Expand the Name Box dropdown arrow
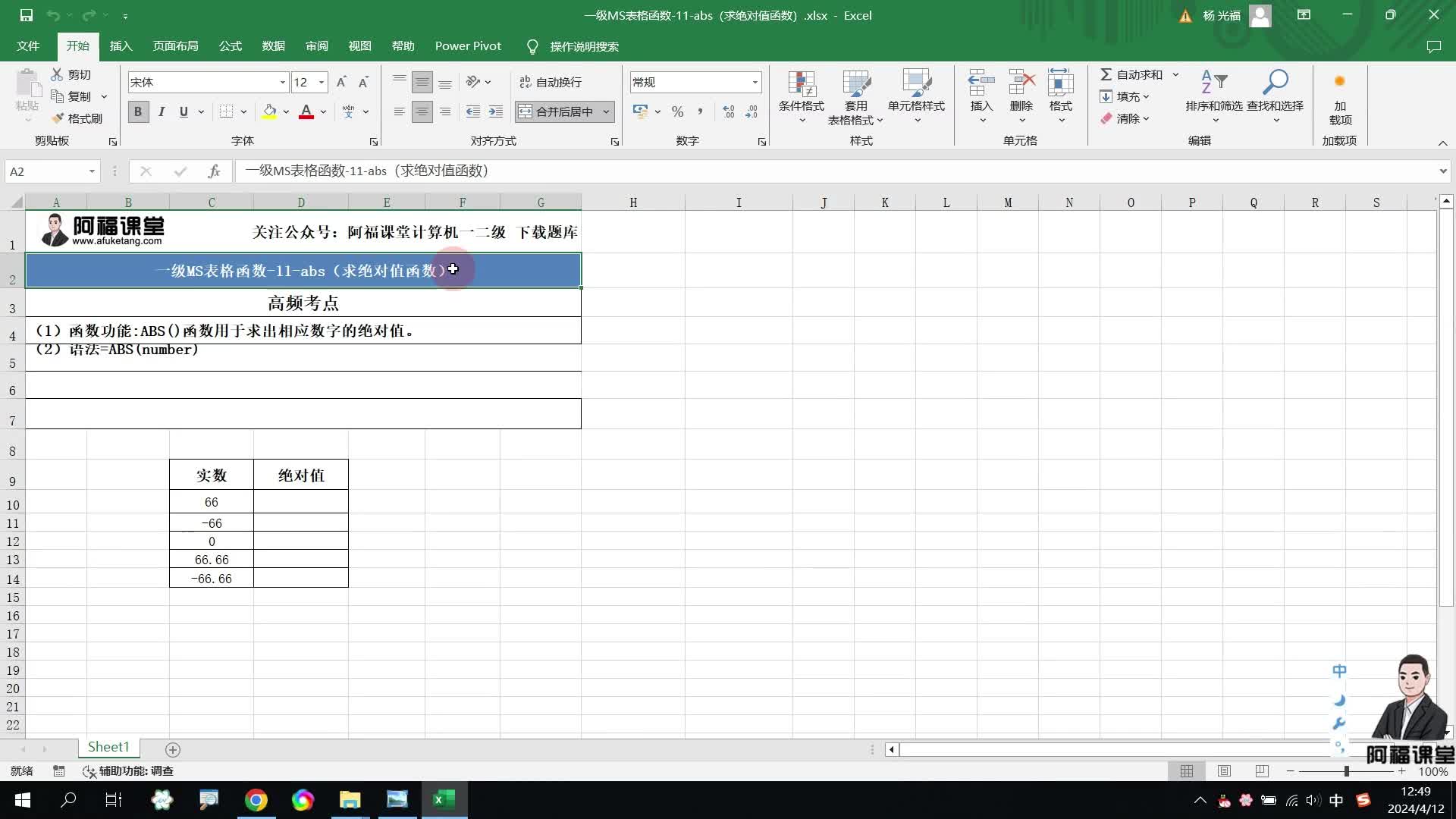The width and height of the screenshot is (1456, 819). tap(92, 171)
